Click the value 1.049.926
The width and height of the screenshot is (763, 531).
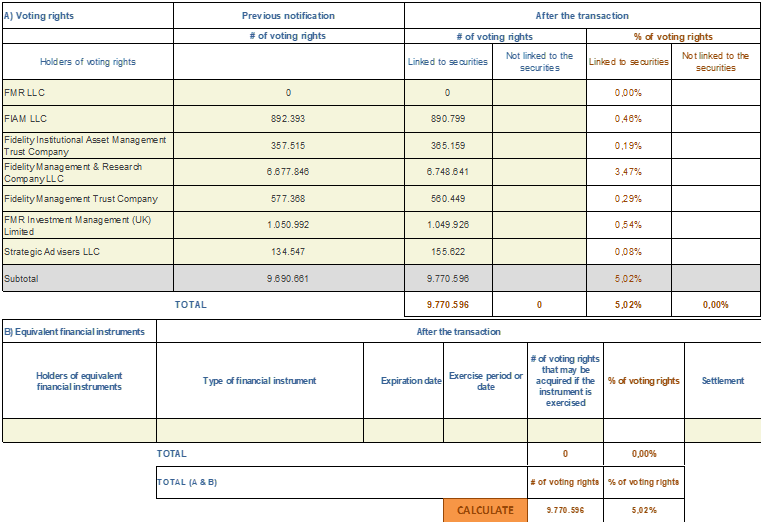(448, 225)
